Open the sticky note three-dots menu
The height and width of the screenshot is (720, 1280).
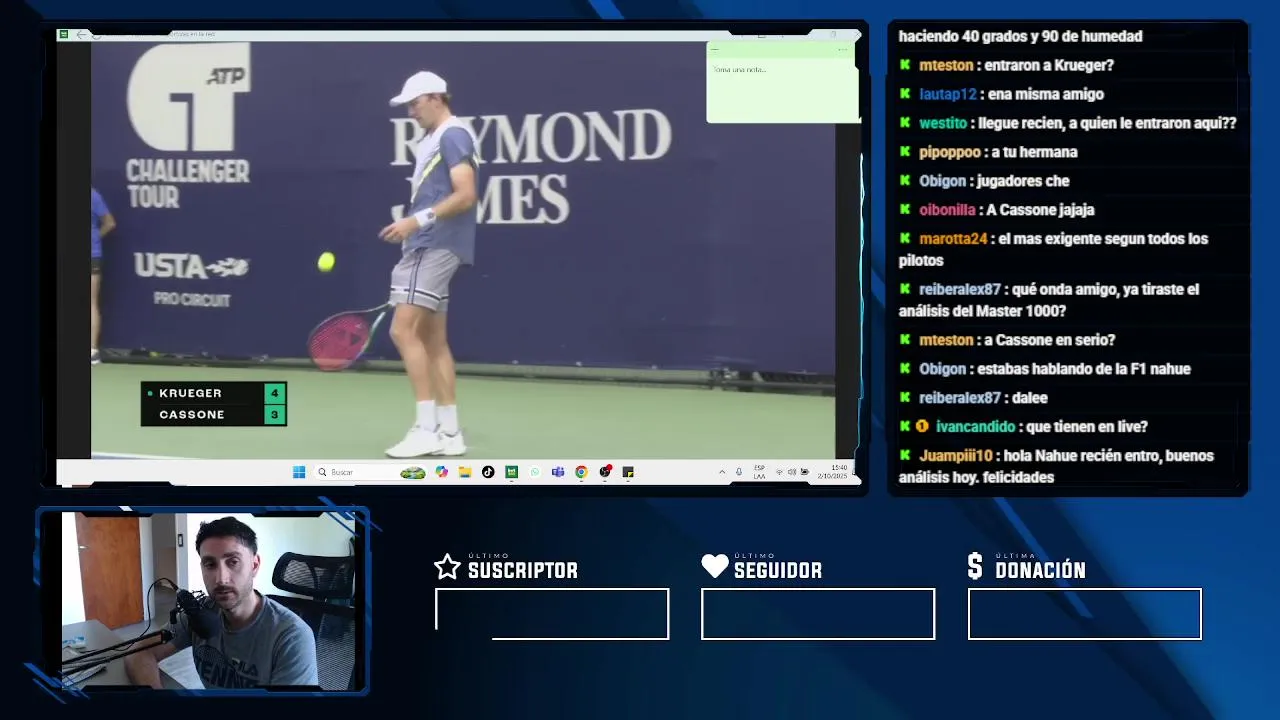coord(843,49)
